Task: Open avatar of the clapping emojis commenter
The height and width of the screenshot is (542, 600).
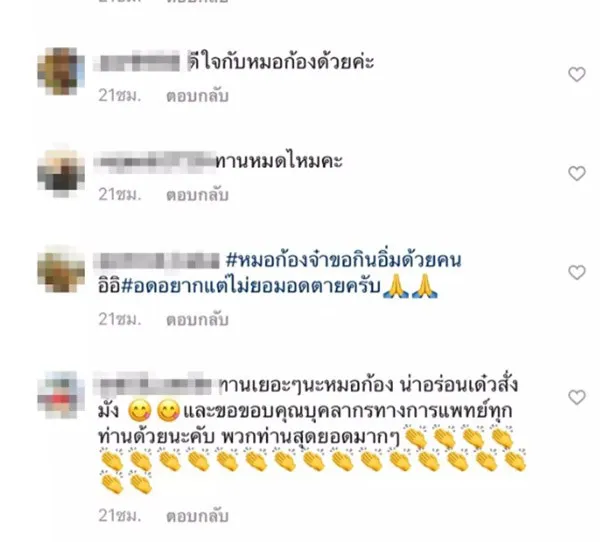Action: 61,395
